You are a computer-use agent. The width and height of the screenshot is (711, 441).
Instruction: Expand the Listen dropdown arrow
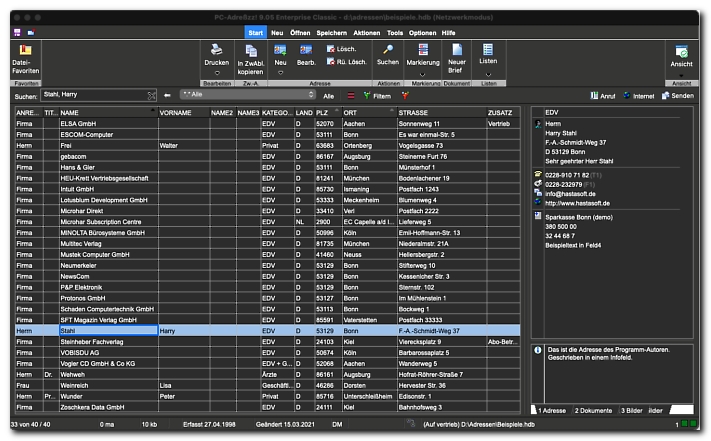[488, 75]
